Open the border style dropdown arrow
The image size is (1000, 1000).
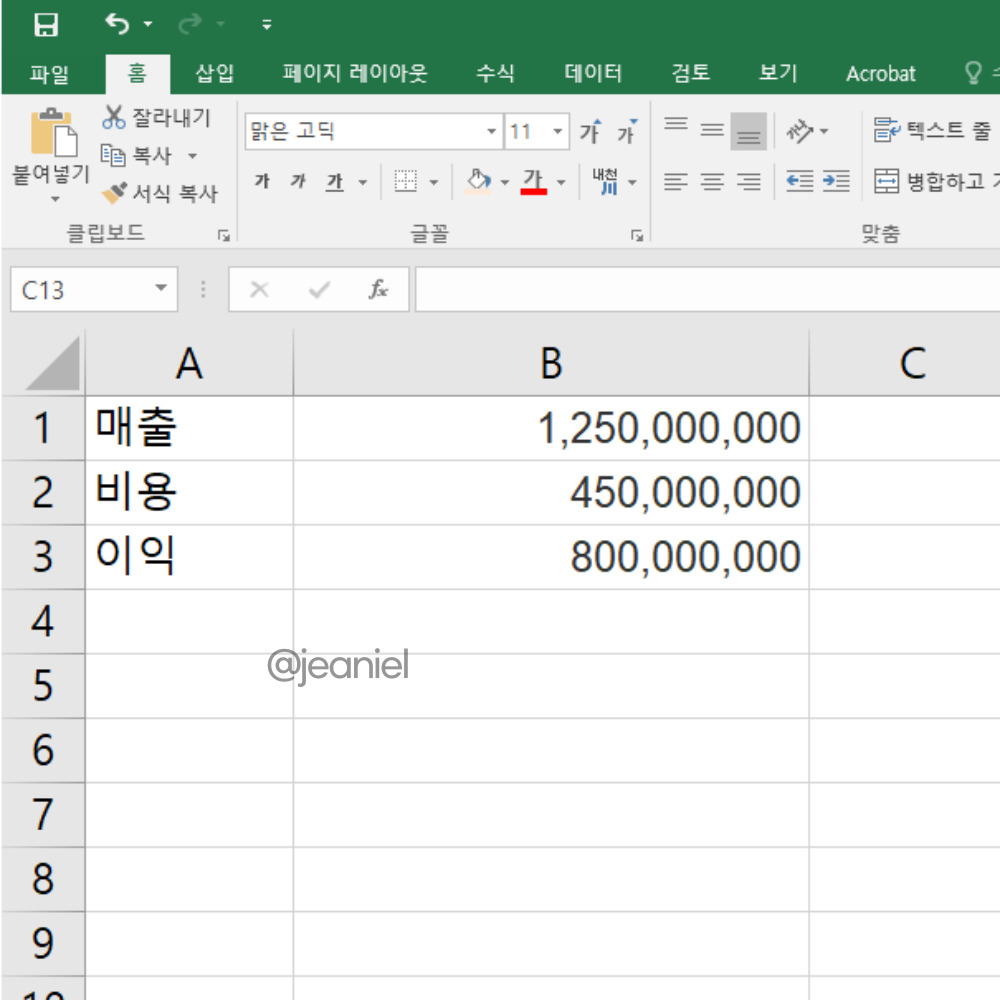(x=432, y=181)
